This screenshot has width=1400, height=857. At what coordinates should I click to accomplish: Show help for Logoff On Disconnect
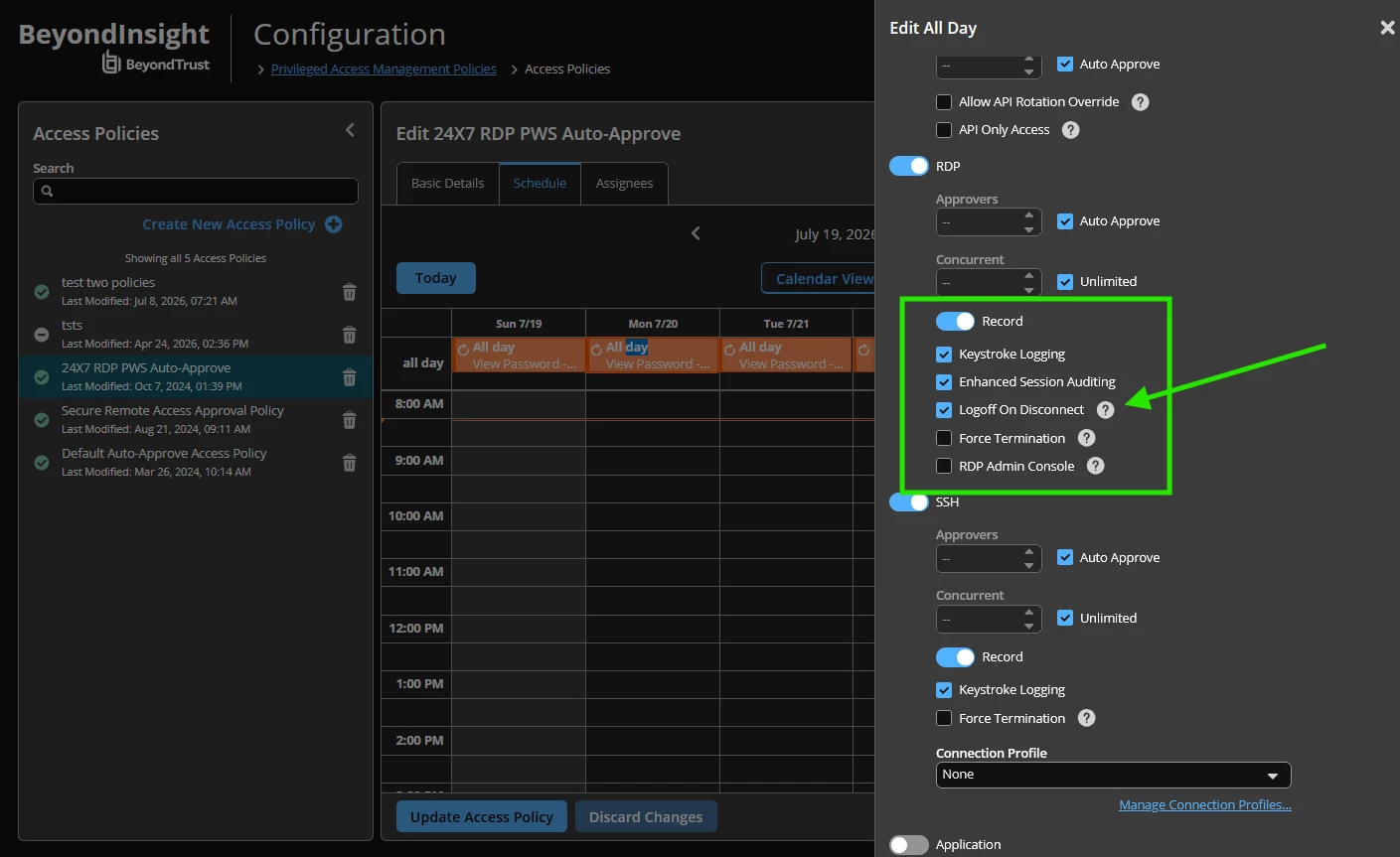[1106, 410]
